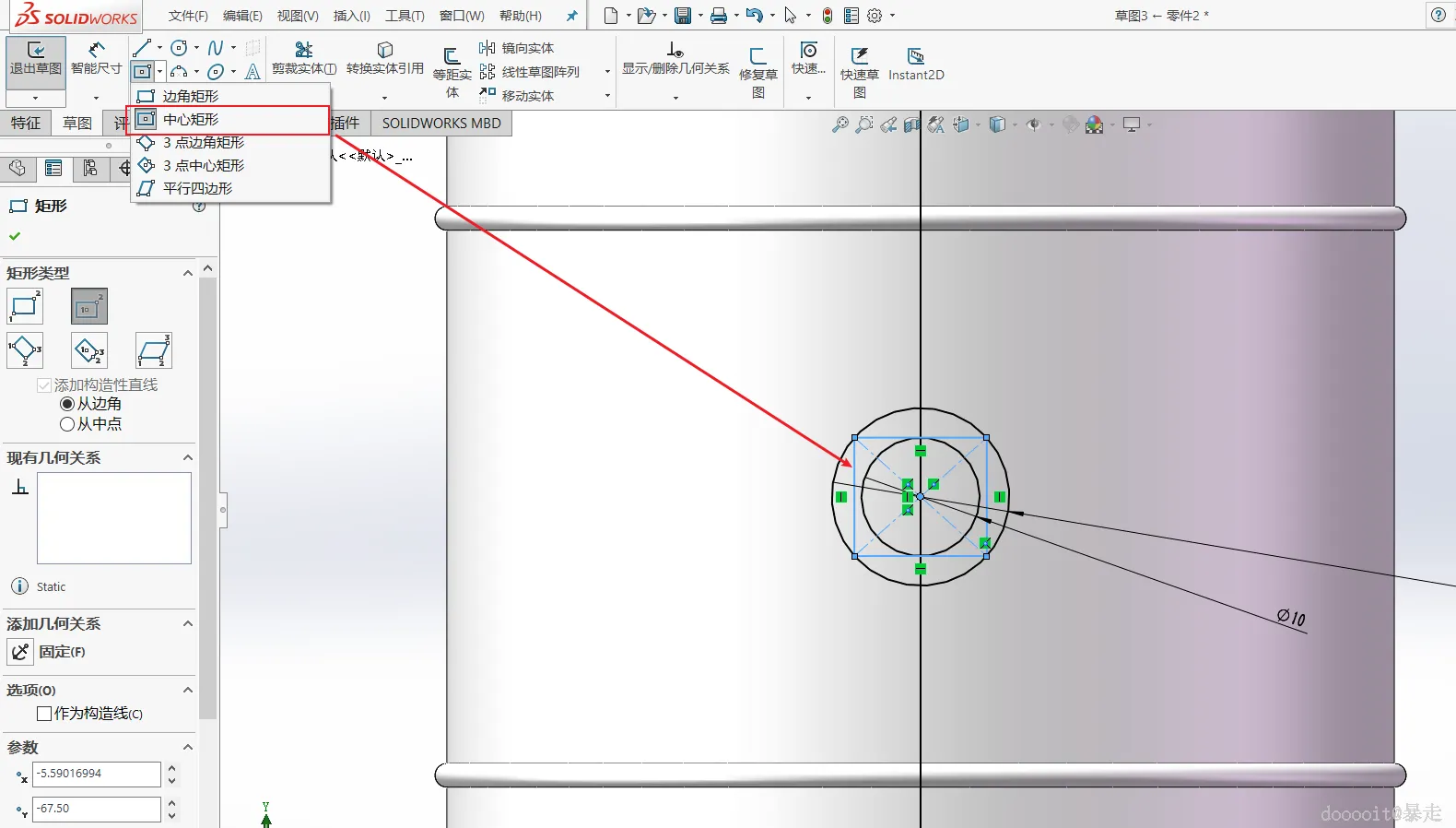Switch to the SOLIDWORKS MBD tab
The height and width of the screenshot is (828, 1456).
441,124
